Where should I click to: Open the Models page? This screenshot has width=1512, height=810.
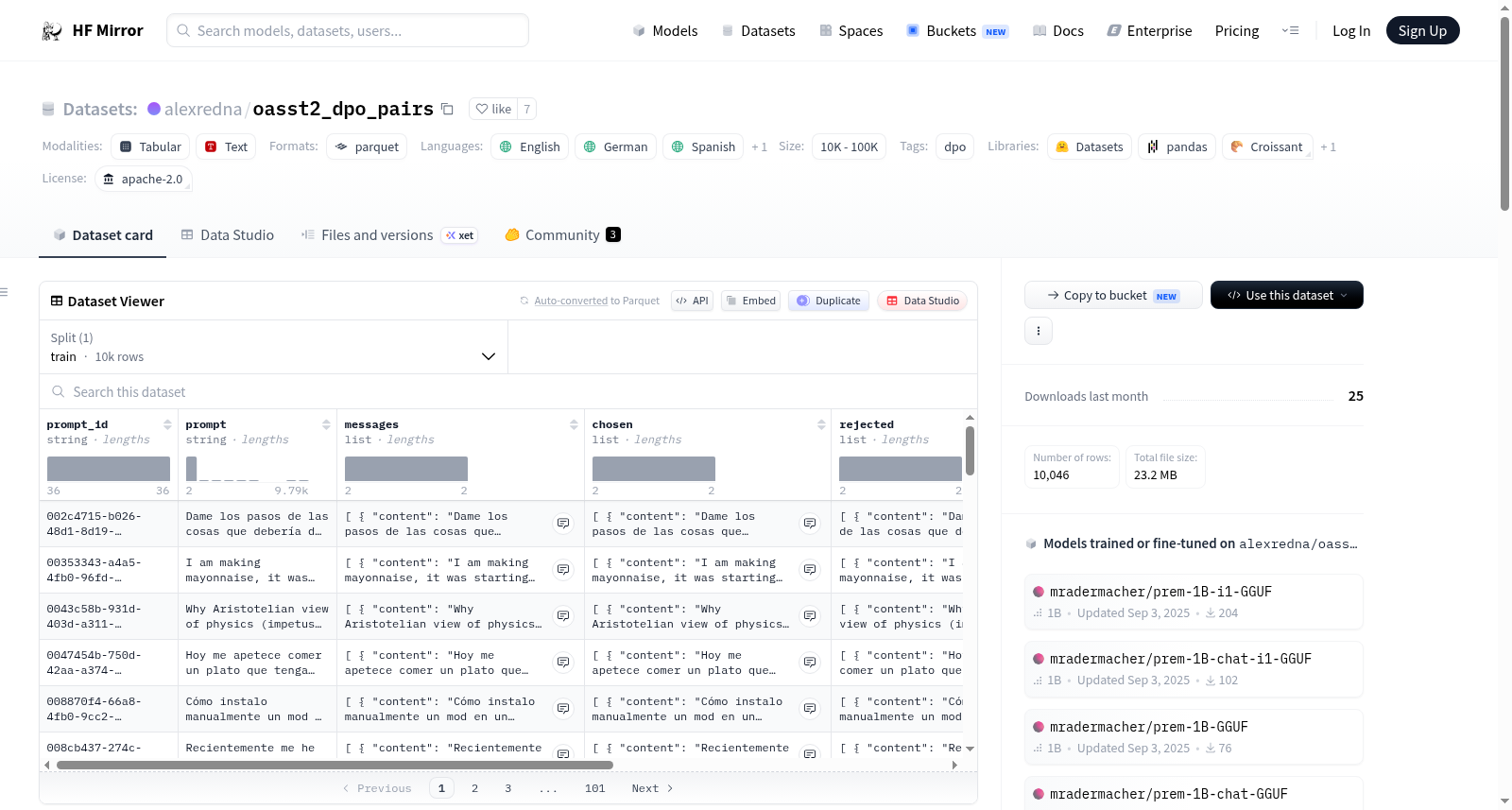(665, 30)
